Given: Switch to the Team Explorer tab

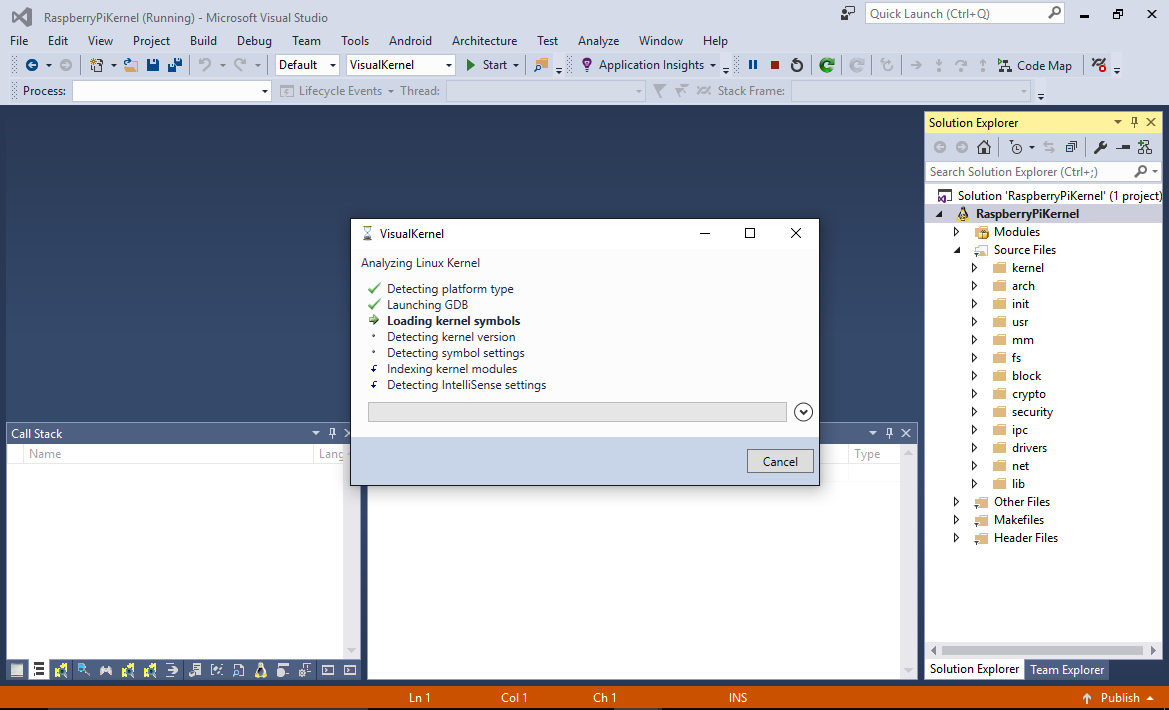Looking at the screenshot, I should pos(1067,670).
